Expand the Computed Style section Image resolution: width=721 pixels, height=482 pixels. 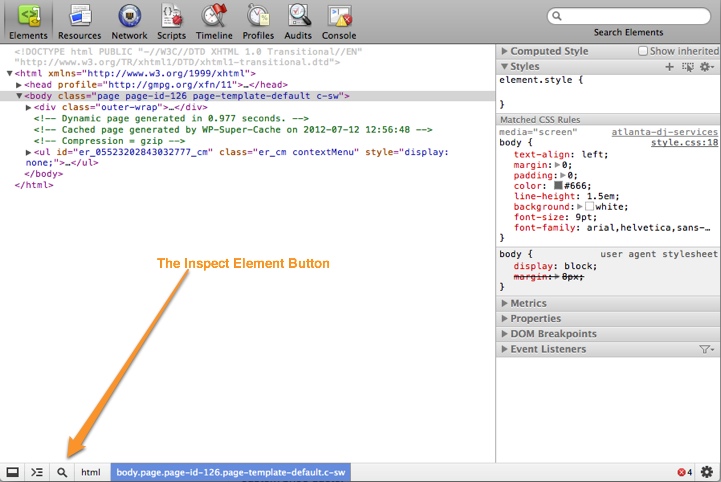pos(504,51)
